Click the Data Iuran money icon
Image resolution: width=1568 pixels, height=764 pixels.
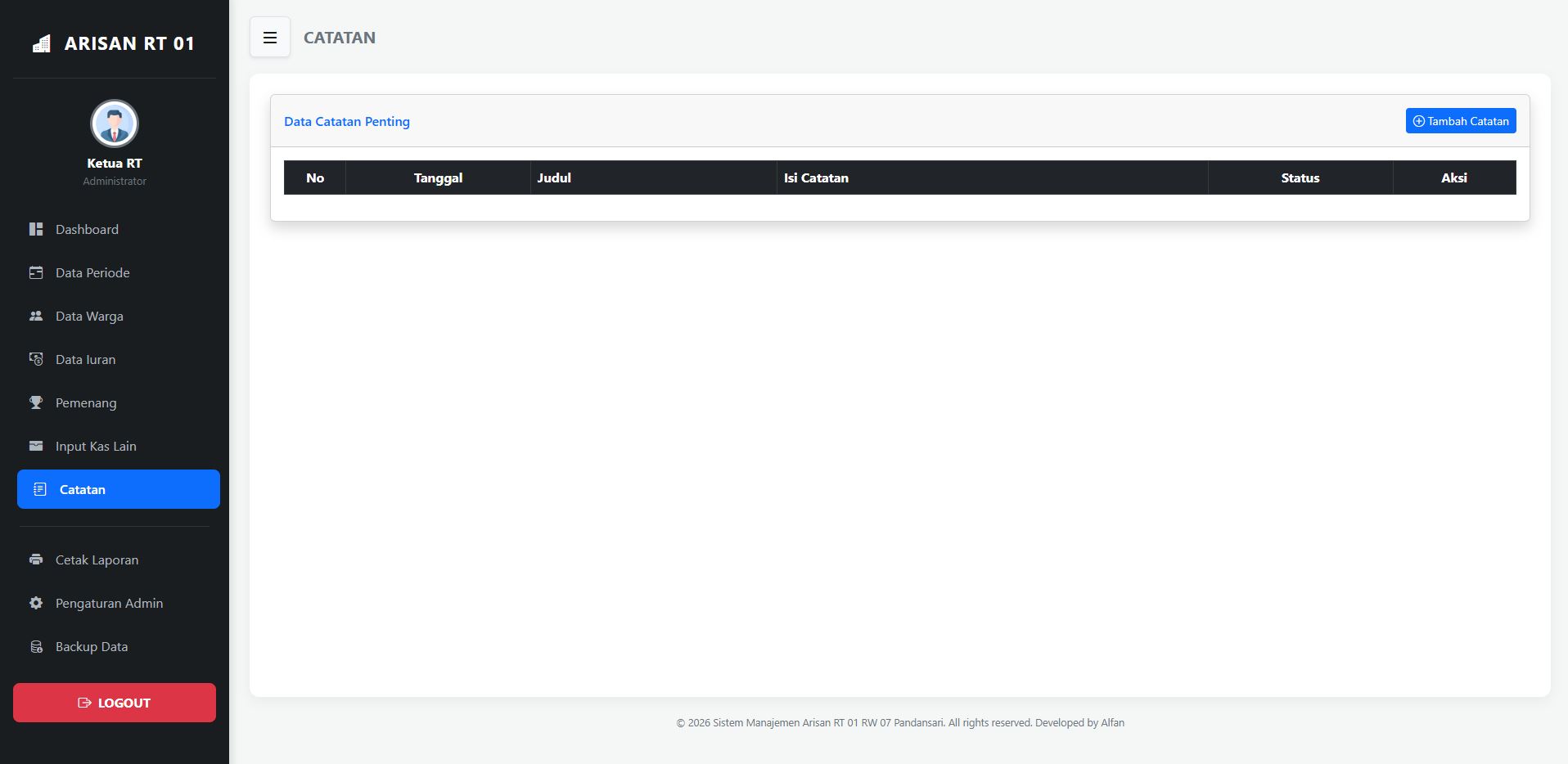coord(36,360)
